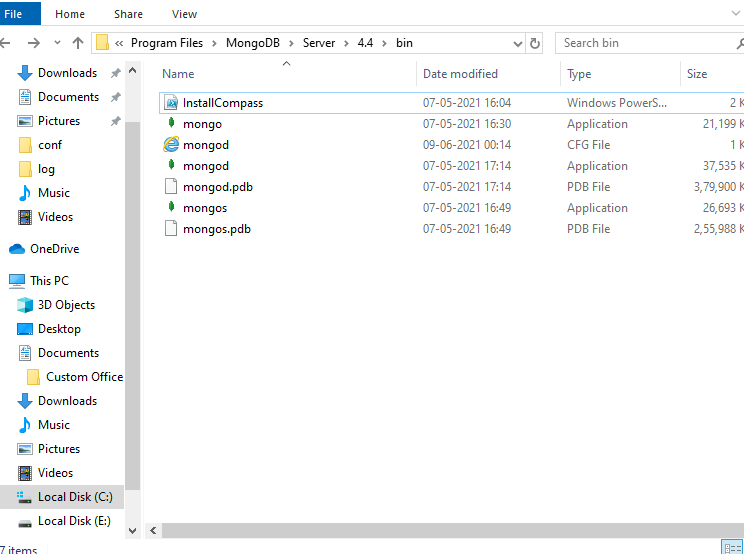Click the mongo application leaf icon
Viewport: 744px width, 554px height.
point(171,124)
